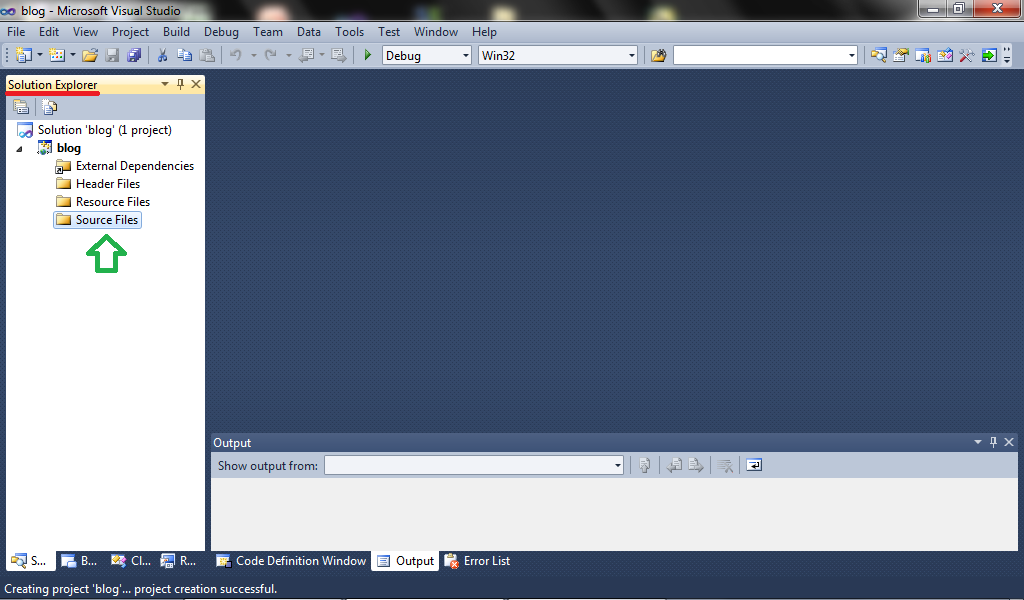Open the Properties Window toolbar icon
1024x600 pixels.
point(901,55)
